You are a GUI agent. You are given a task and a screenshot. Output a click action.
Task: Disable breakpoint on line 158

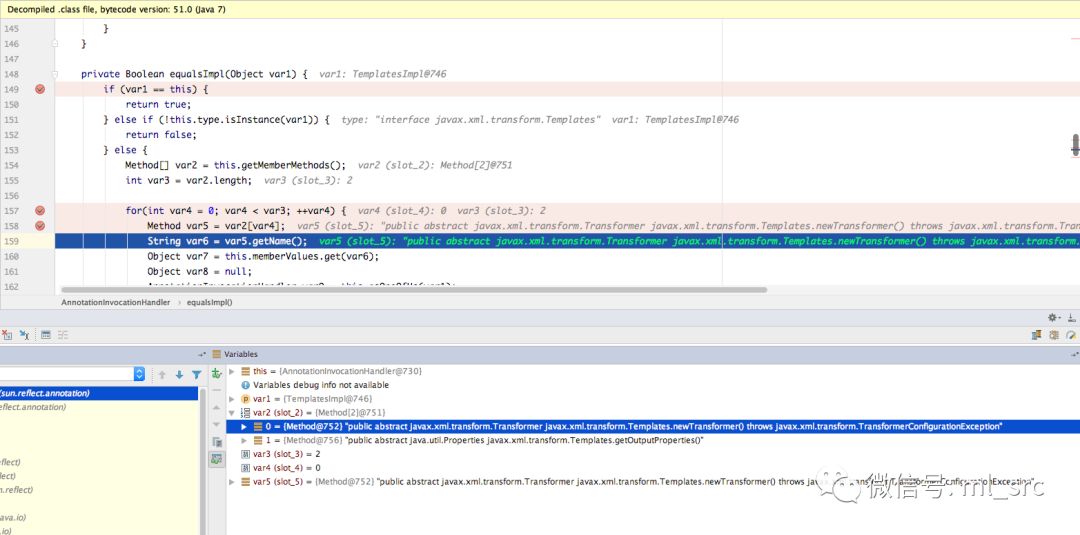click(40, 226)
